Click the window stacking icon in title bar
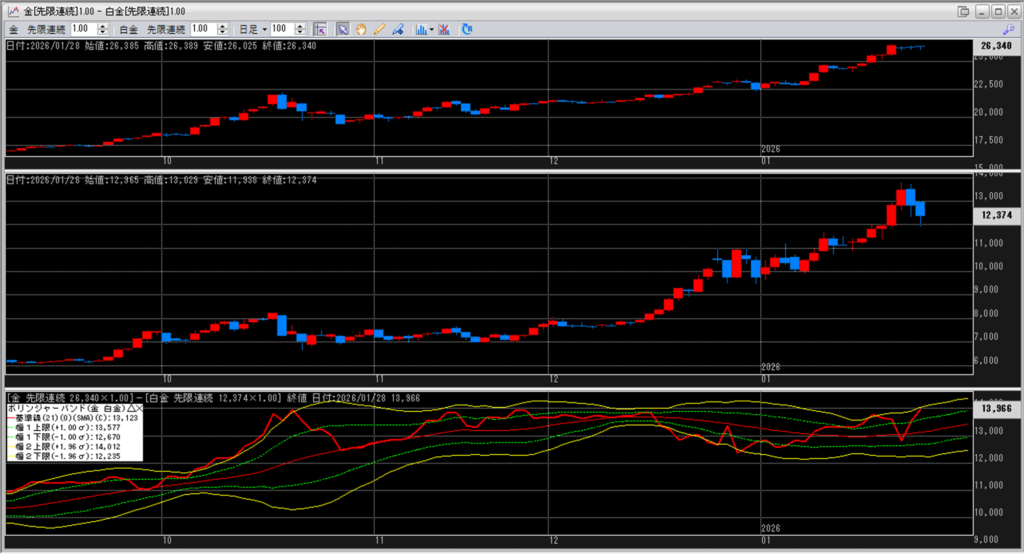The image size is (1024, 554). click(963, 10)
